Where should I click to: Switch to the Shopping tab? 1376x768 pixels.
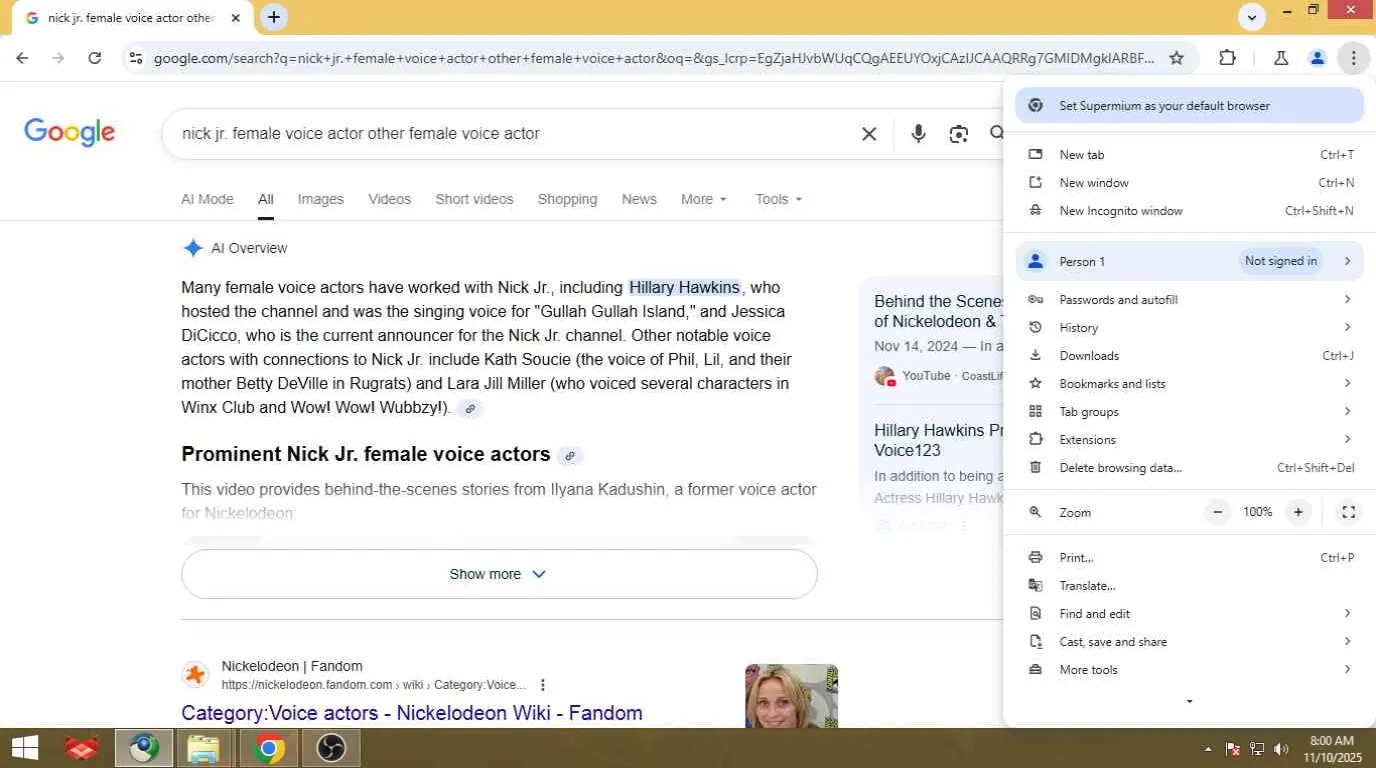(x=567, y=199)
